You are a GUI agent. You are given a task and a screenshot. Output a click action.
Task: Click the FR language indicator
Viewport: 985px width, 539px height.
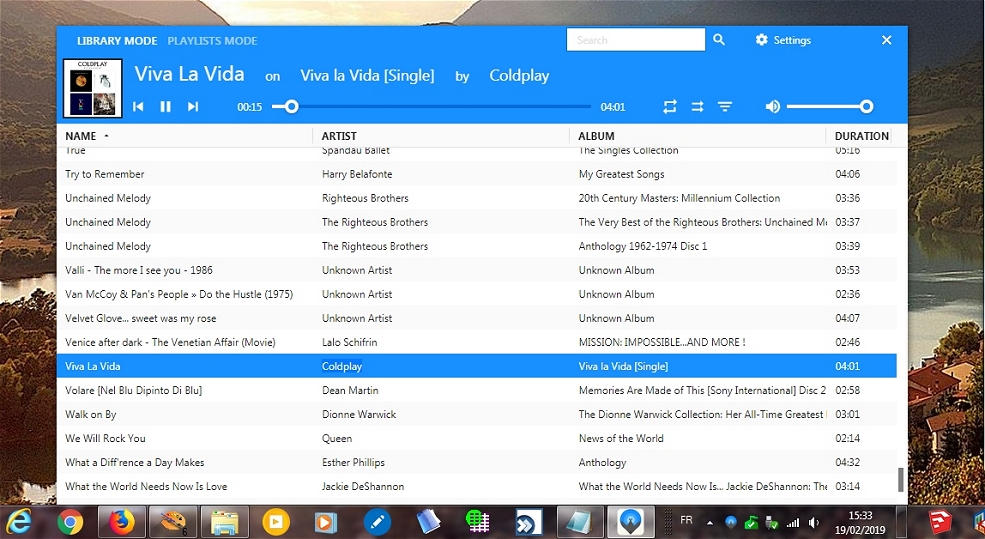pos(686,520)
